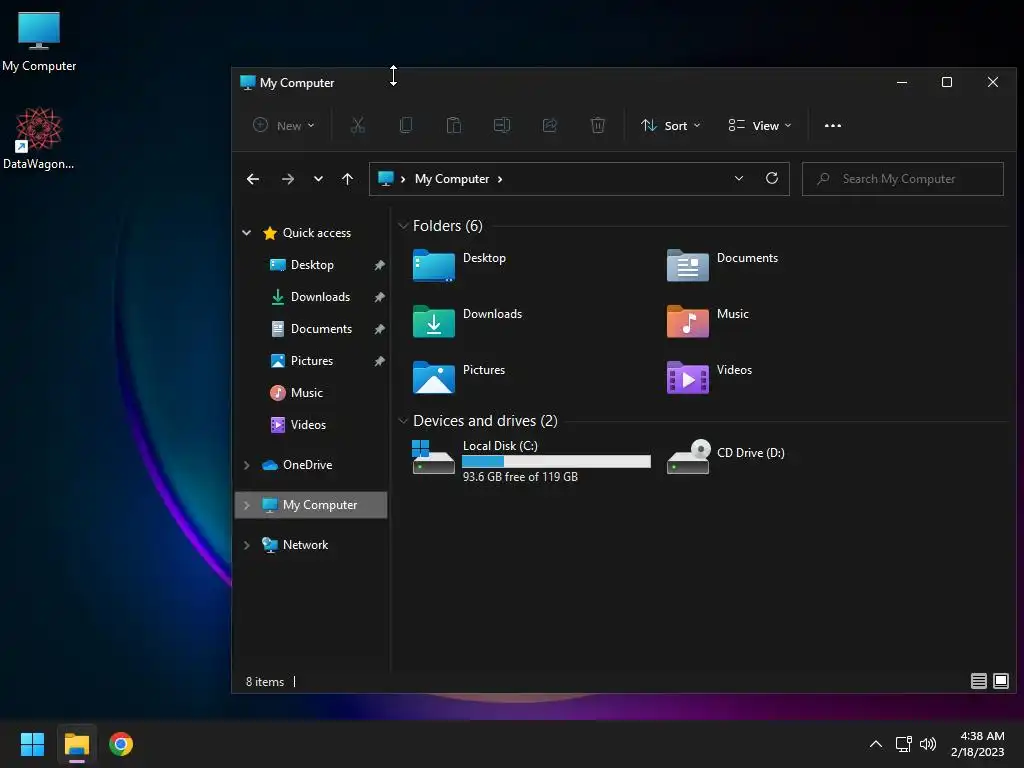Open Documents in Quick access sidebar

pyautogui.click(x=321, y=328)
